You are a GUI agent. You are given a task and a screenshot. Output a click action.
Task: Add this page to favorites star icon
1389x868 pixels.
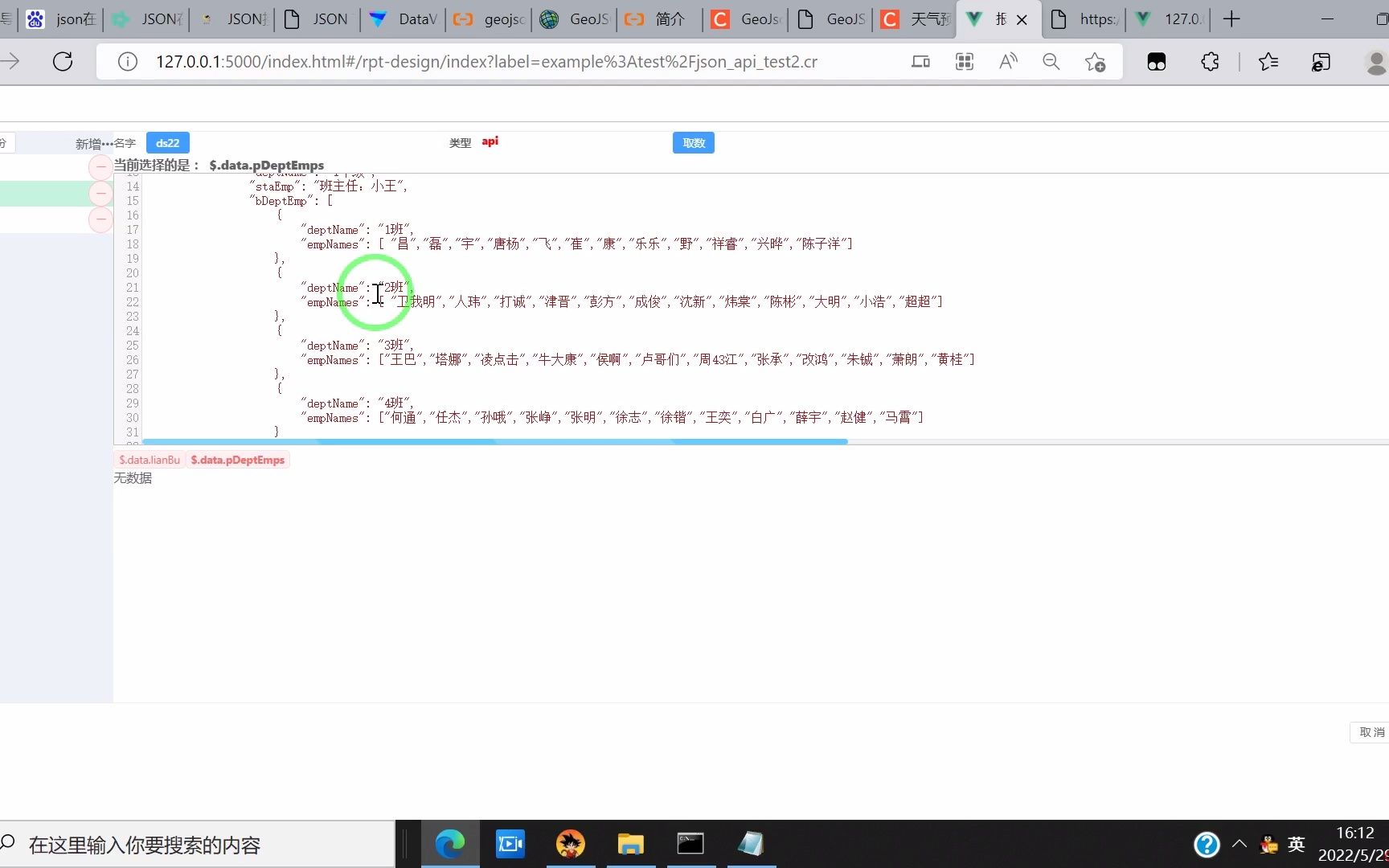point(1095,62)
